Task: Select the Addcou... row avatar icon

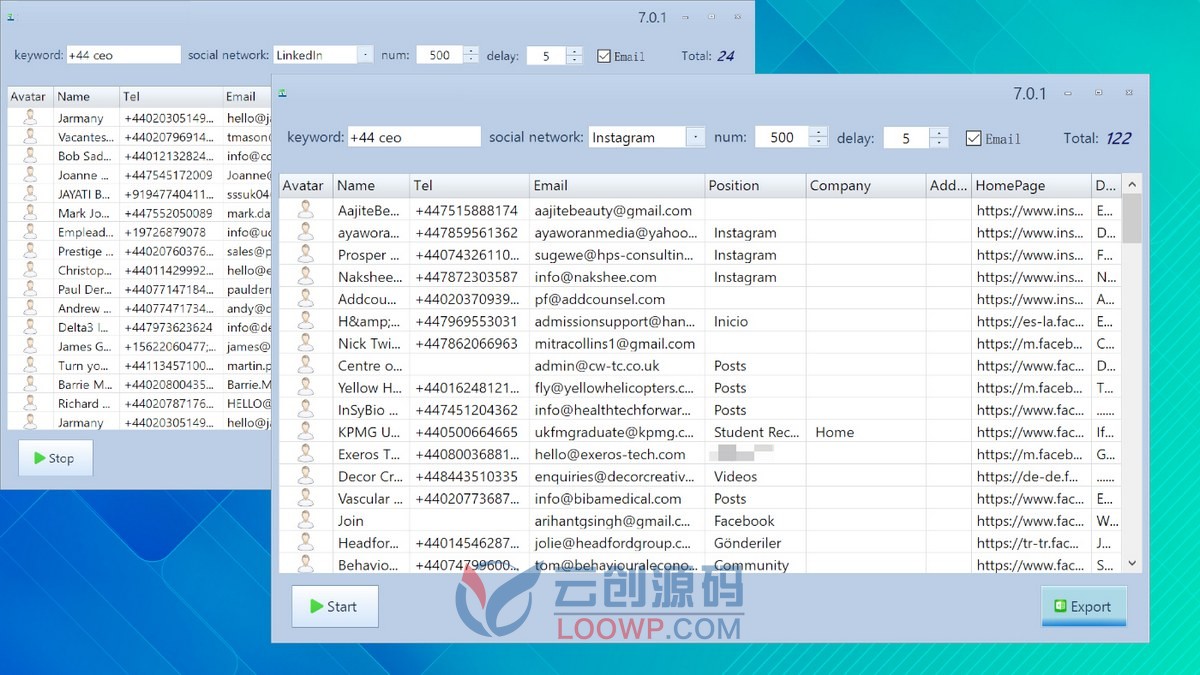Action: tap(305, 298)
